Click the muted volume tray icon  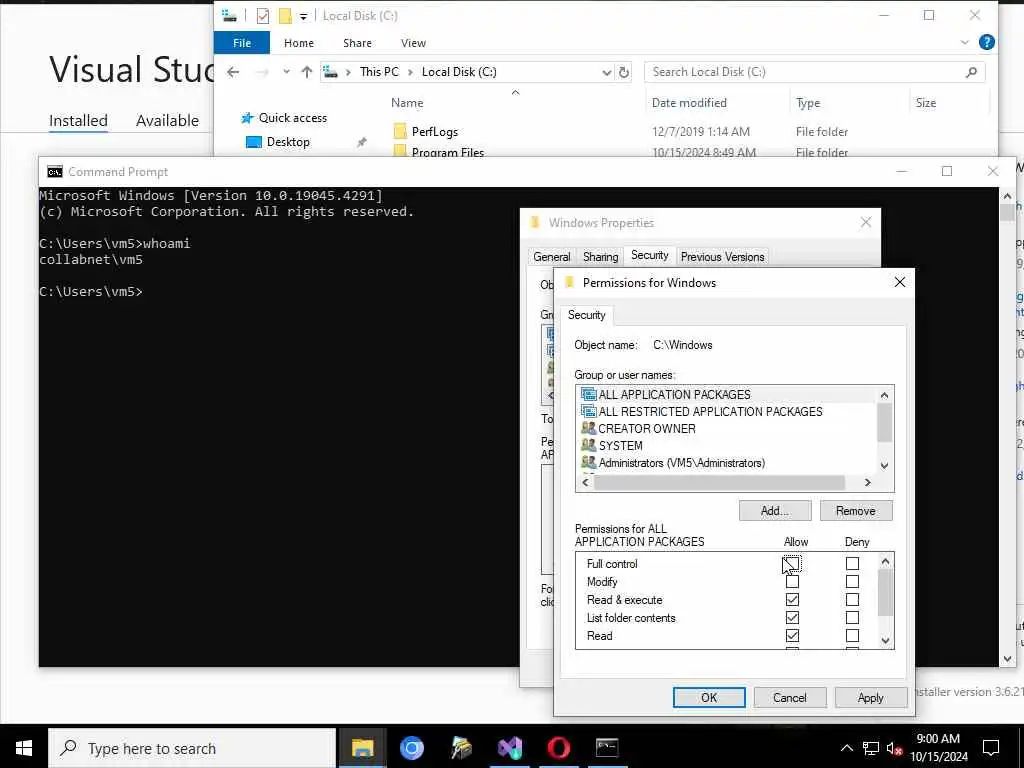(894, 748)
